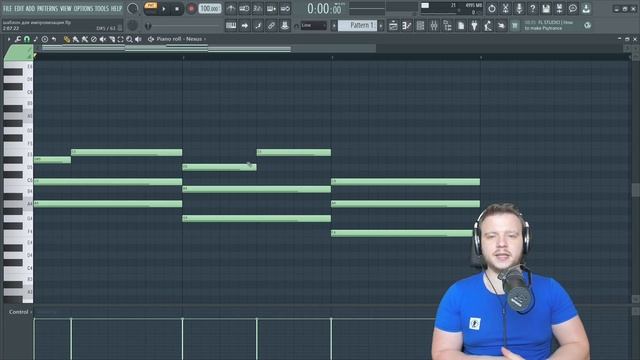The image size is (640, 360).
Task: Toggle wait for input to start playing
Action: (x=244, y=9)
